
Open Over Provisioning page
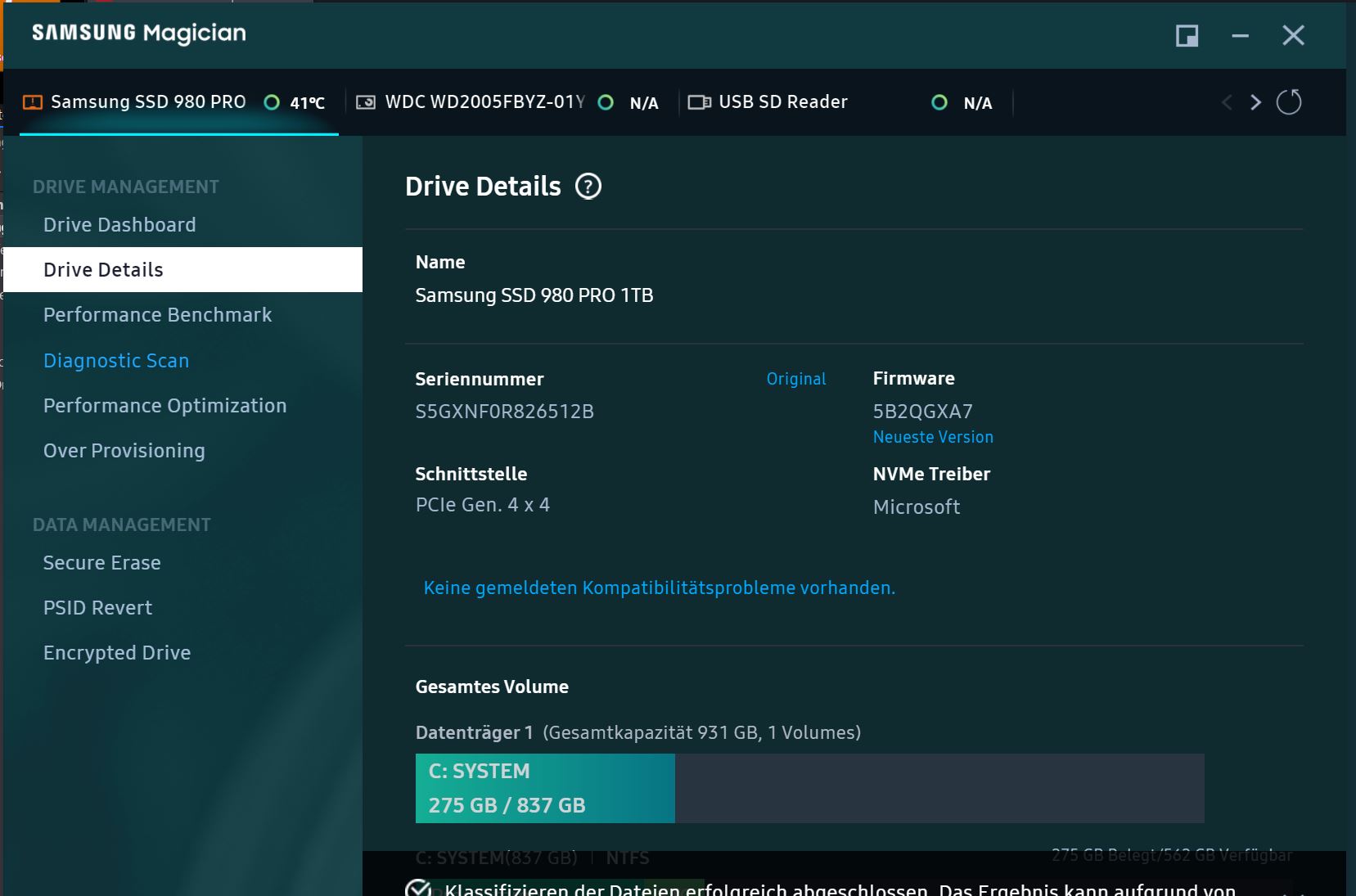(x=124, y=451)
